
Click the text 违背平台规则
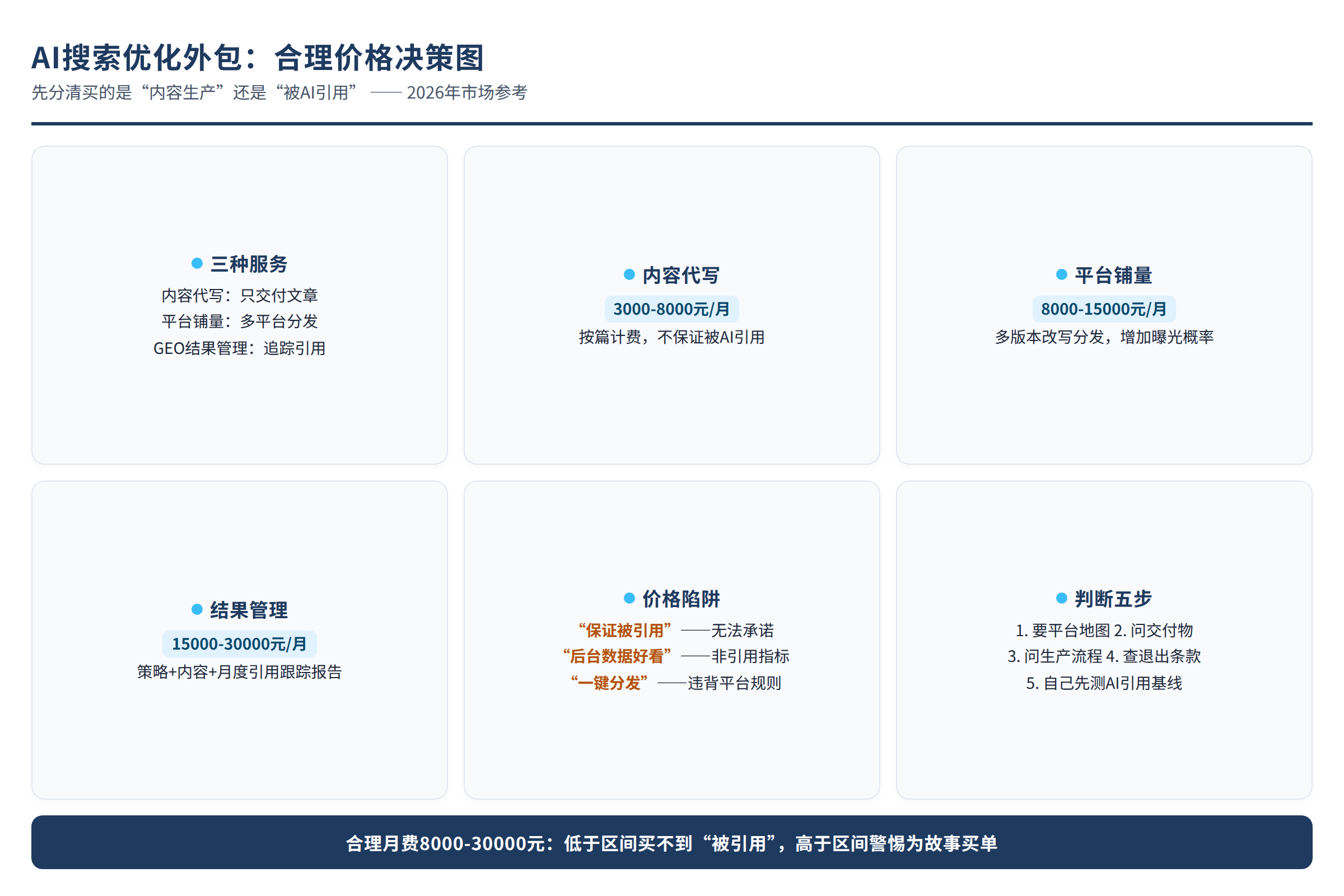coord(734,683)
